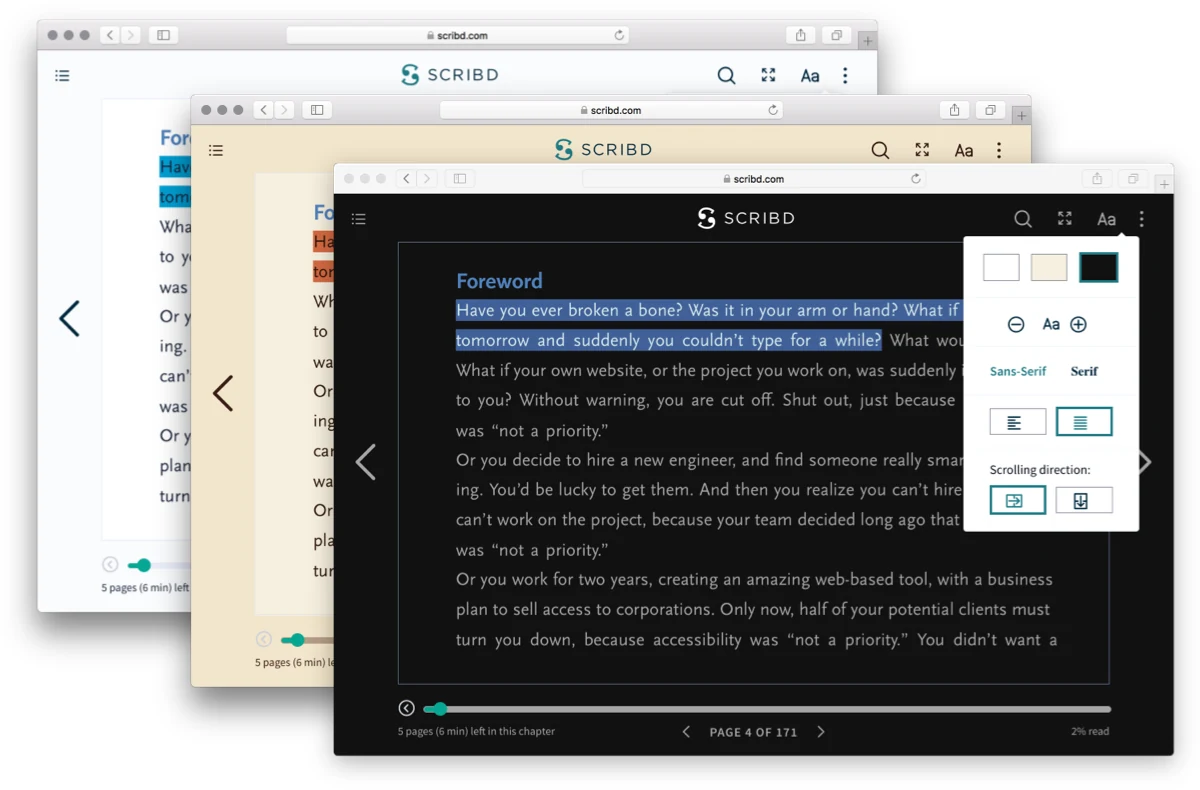Click Share button in front Safari window
This screenshot has width=1200, height=790.
(x=1097, y=179)
